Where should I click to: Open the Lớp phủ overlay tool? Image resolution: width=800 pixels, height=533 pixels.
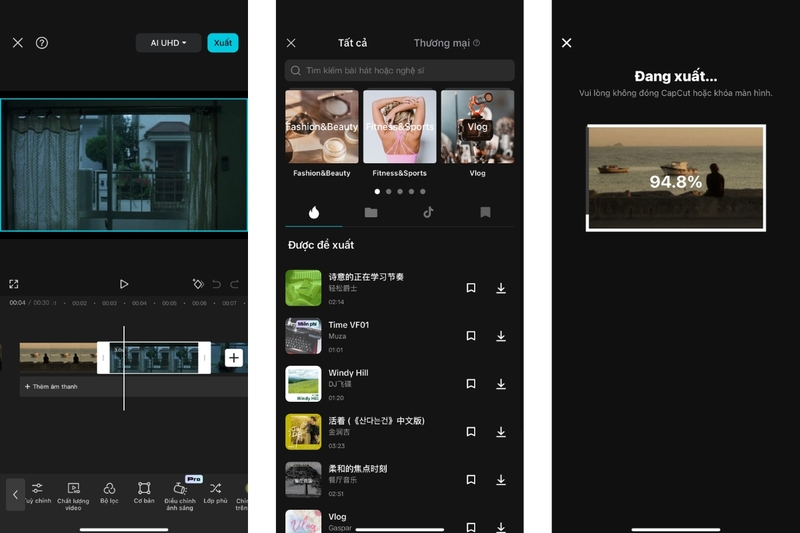click(215, 494)
